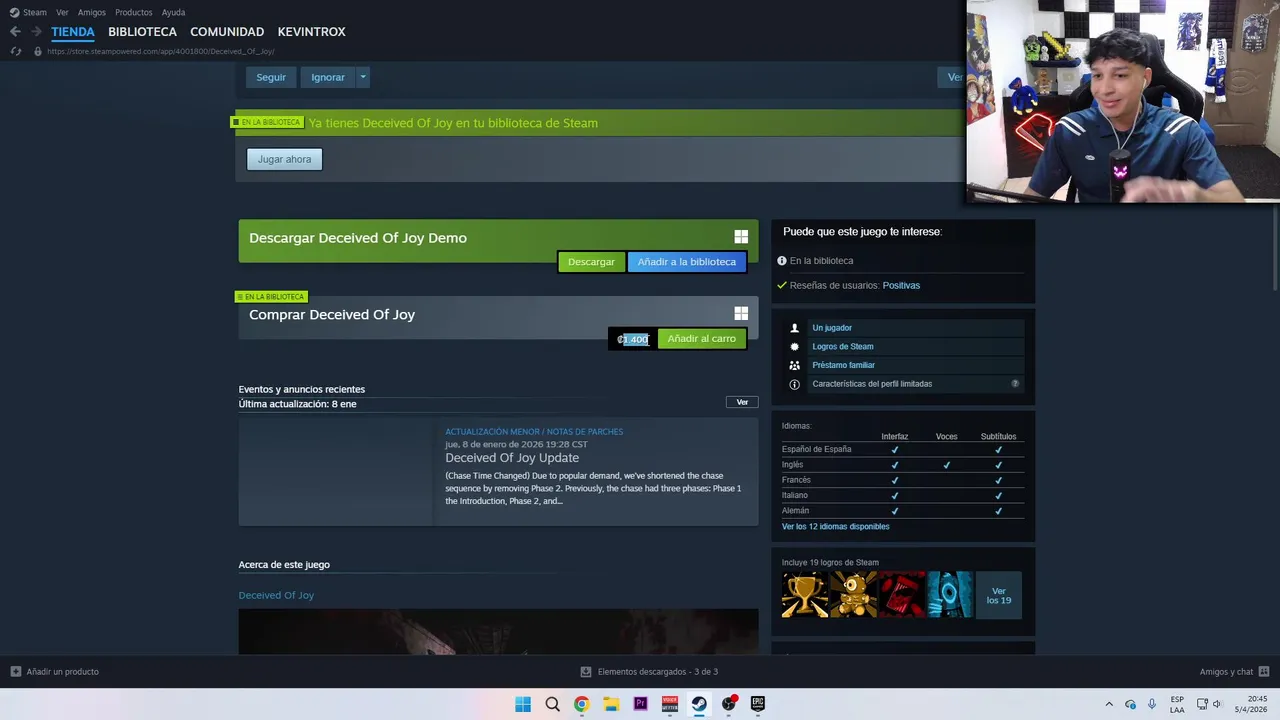Switch to the BIBLIOTECA tab
The image size is (1280, 720).
click(x=142, y=32)
